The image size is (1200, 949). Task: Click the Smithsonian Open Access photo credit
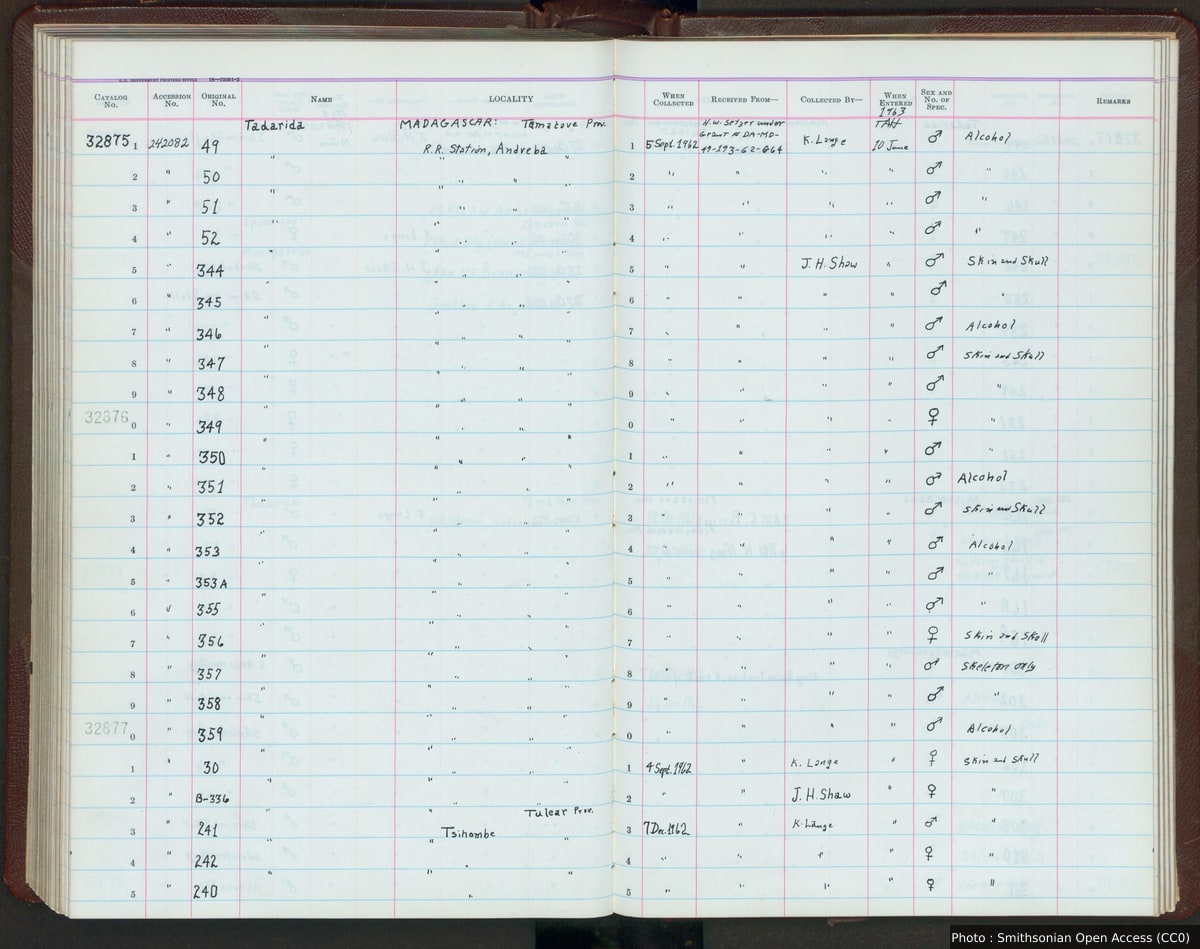point(1072,937)
